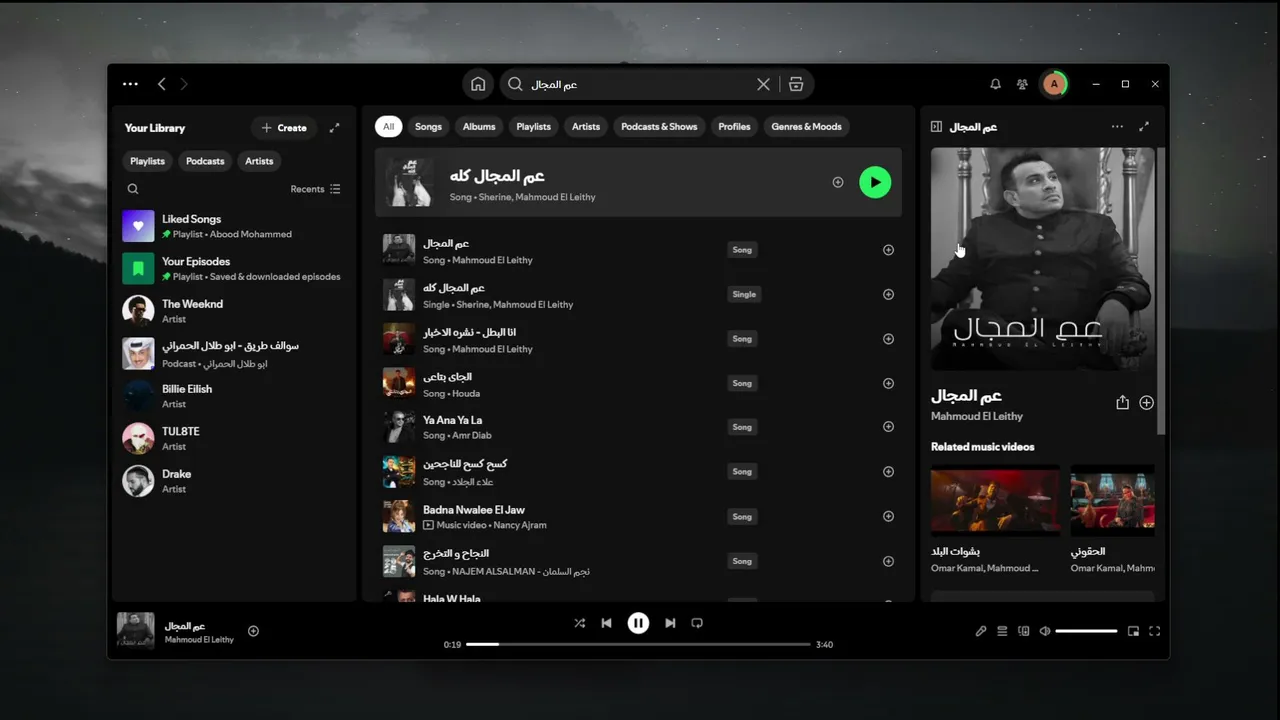This screenshot has height=720, width=1280.
Task: Open the Friend Activity icon
Action: tap(1022, 85)
